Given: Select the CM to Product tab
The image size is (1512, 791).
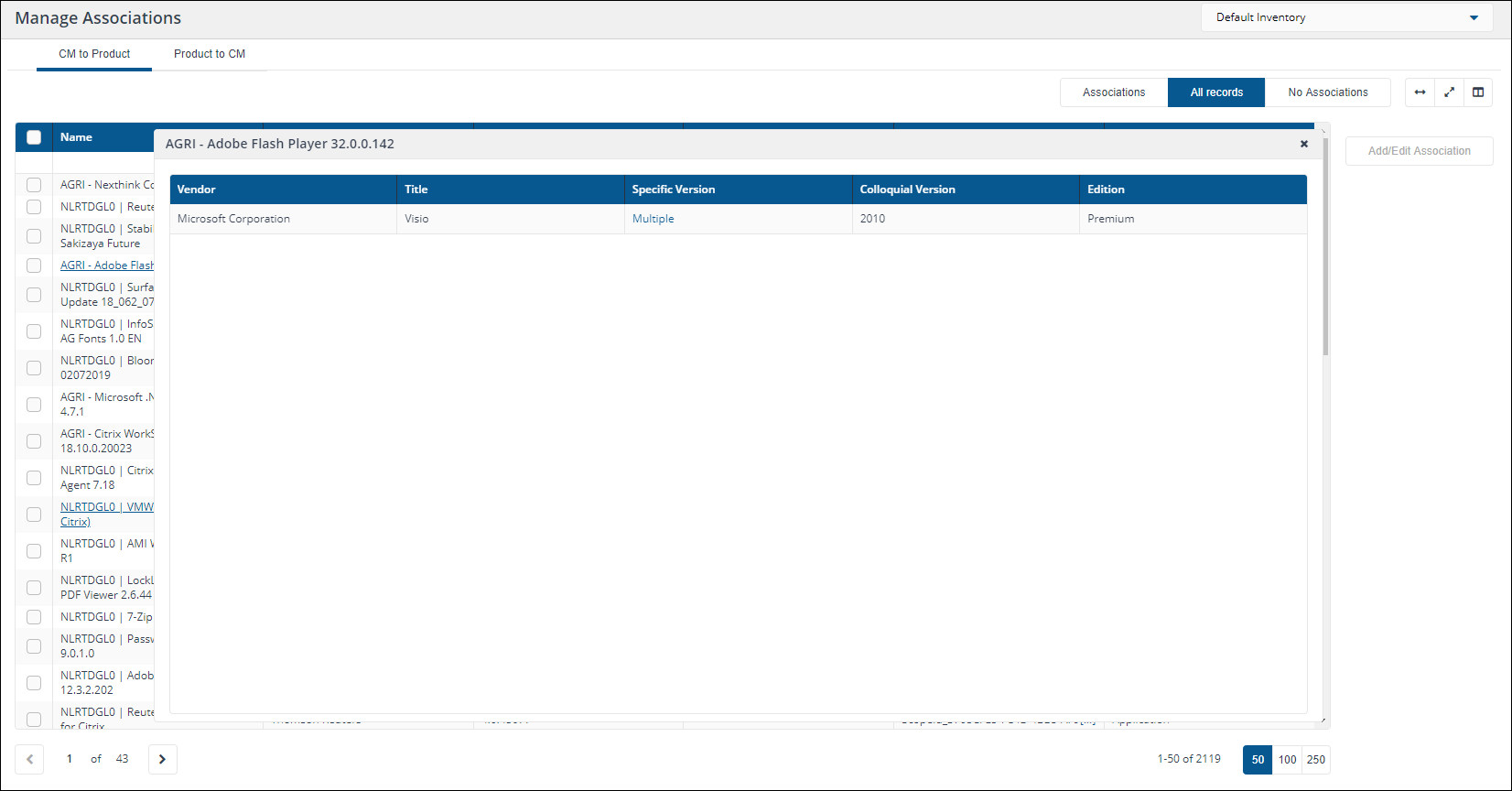Looking at the screenshot, I should (x=94, y=54).
